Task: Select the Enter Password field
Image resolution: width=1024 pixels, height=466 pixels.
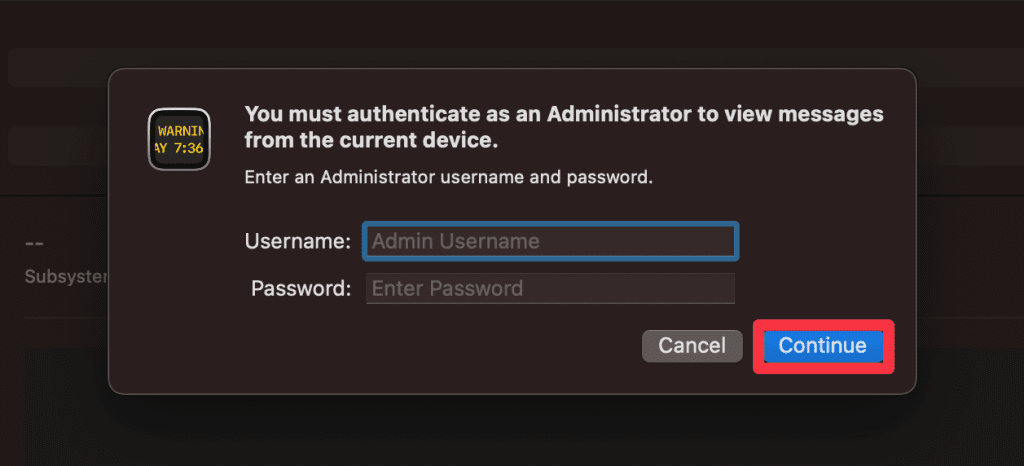Action: click(x=551, y=288)
